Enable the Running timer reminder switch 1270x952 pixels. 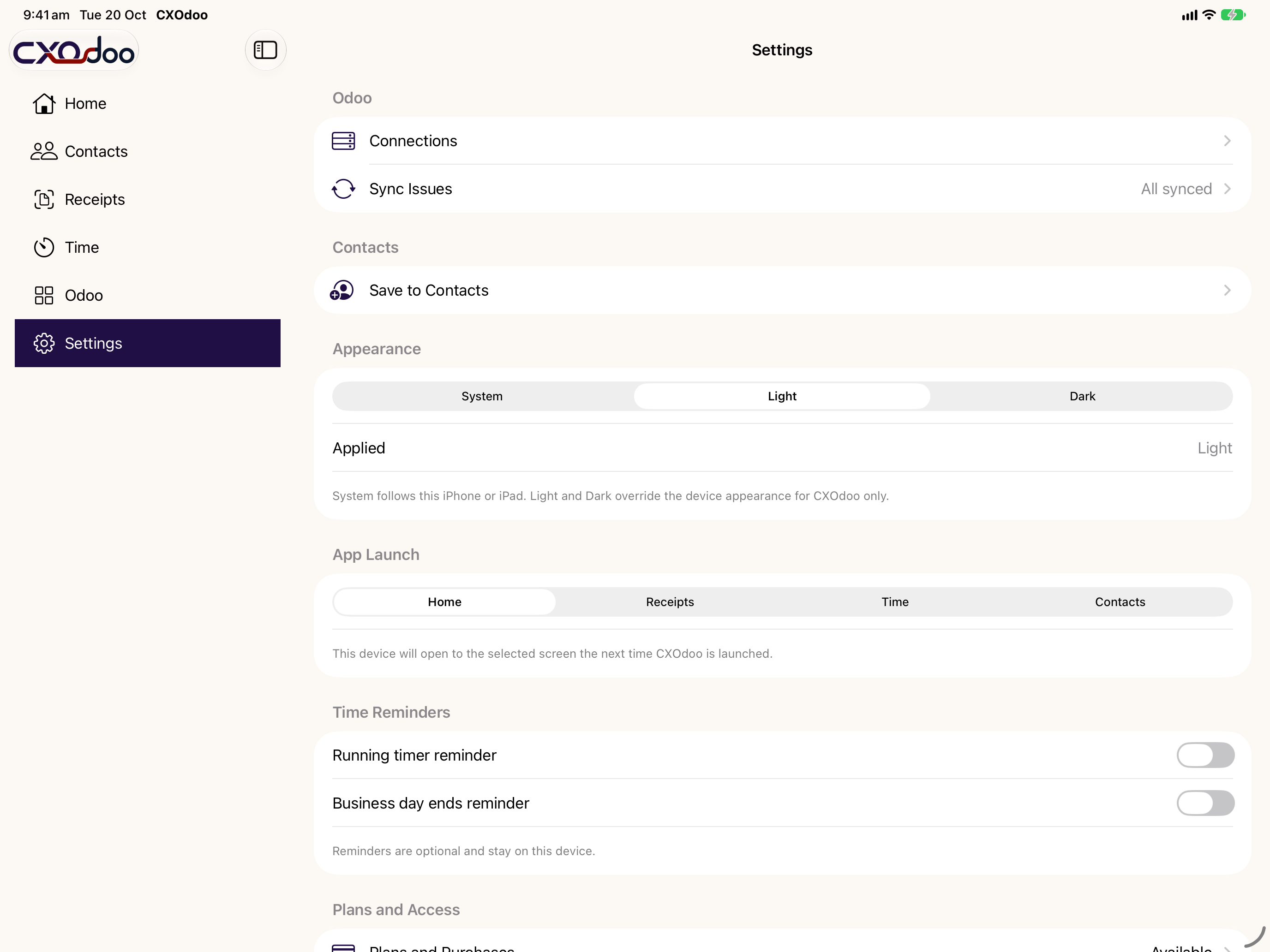(1205, 755)
